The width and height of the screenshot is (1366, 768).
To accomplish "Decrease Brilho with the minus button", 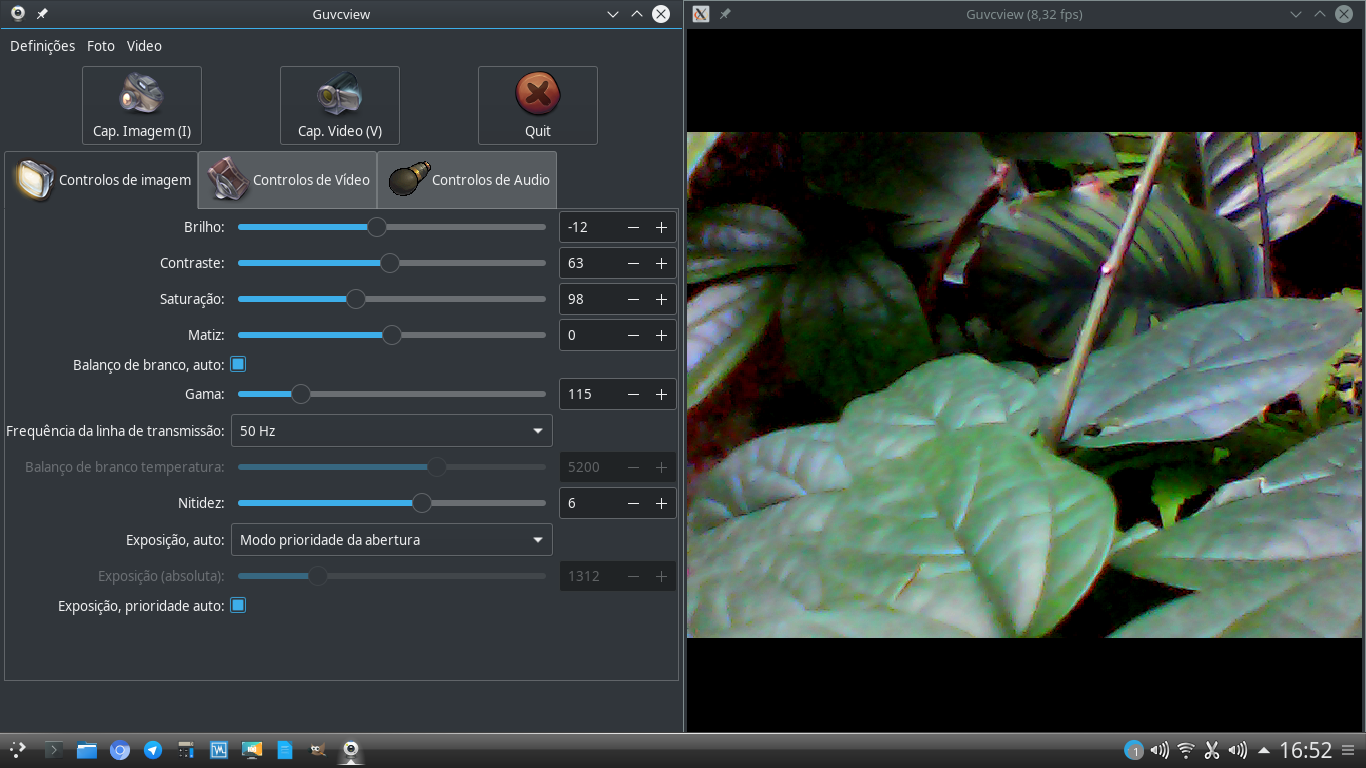I will [x=634, y=227].
